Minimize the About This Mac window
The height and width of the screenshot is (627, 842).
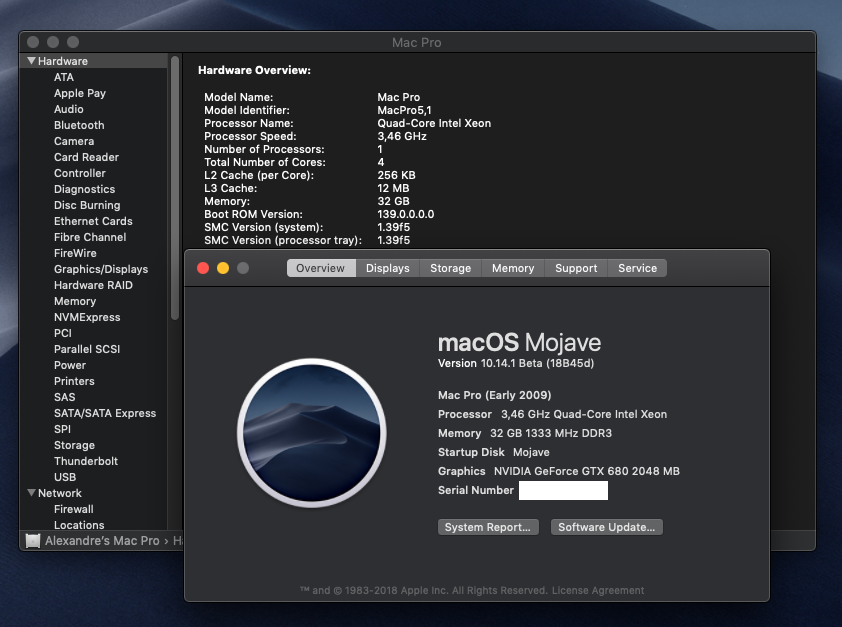click(223, 268)
